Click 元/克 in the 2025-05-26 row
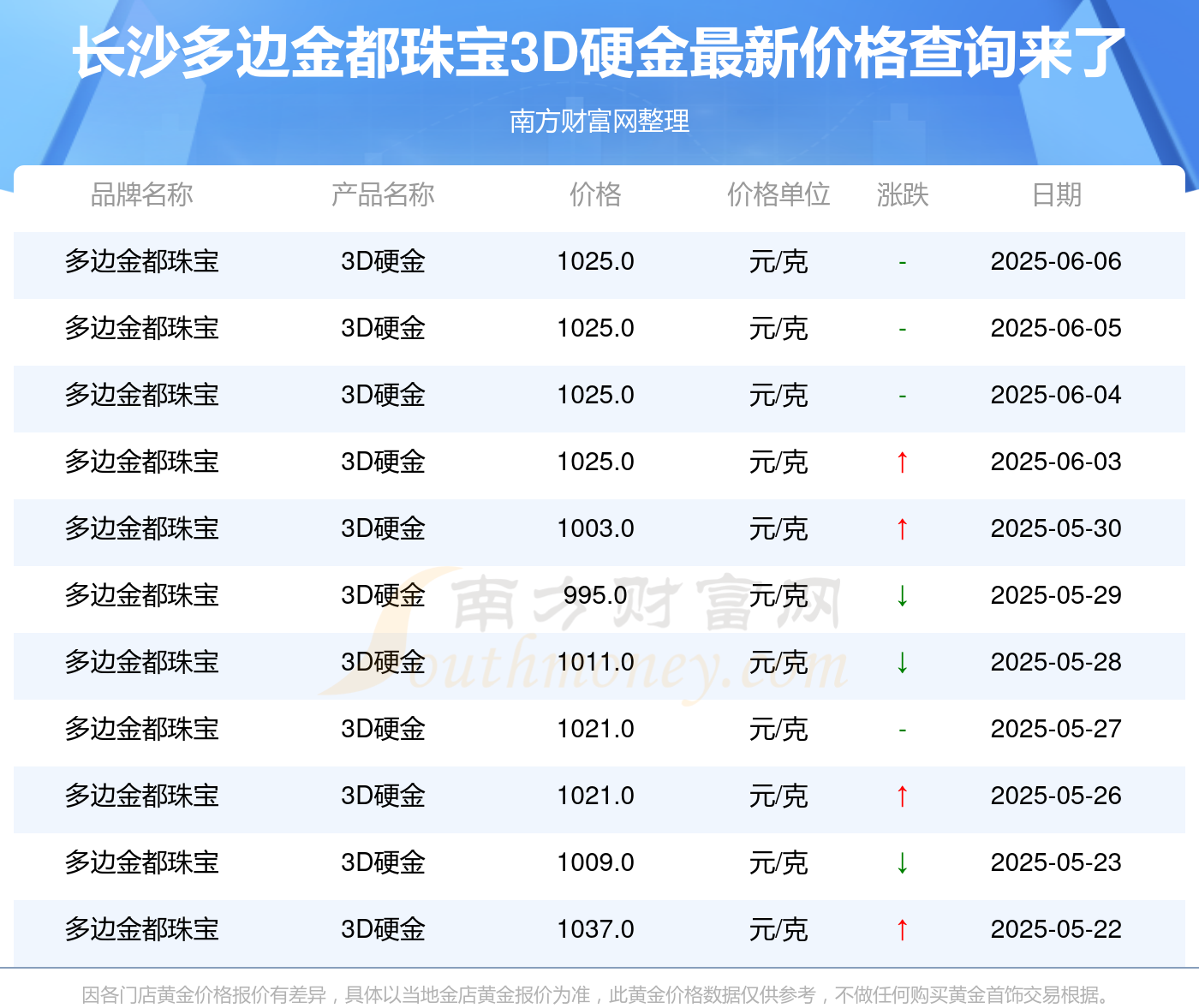This screenshot has width=1199, height=1008. 778,796
